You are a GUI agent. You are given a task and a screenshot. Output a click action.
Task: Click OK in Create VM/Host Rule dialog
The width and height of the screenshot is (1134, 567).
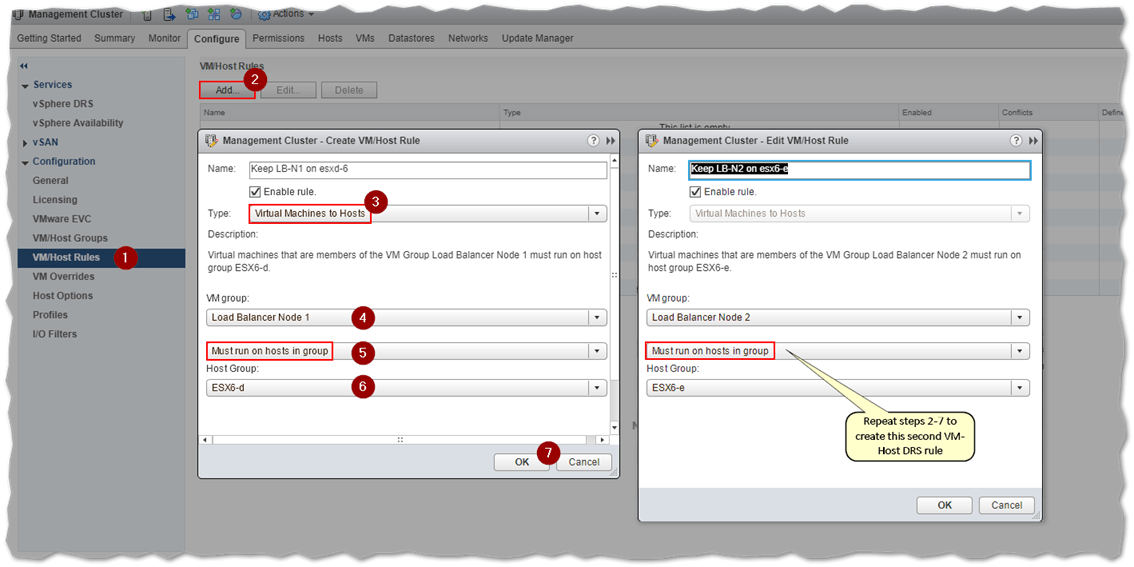522,462
